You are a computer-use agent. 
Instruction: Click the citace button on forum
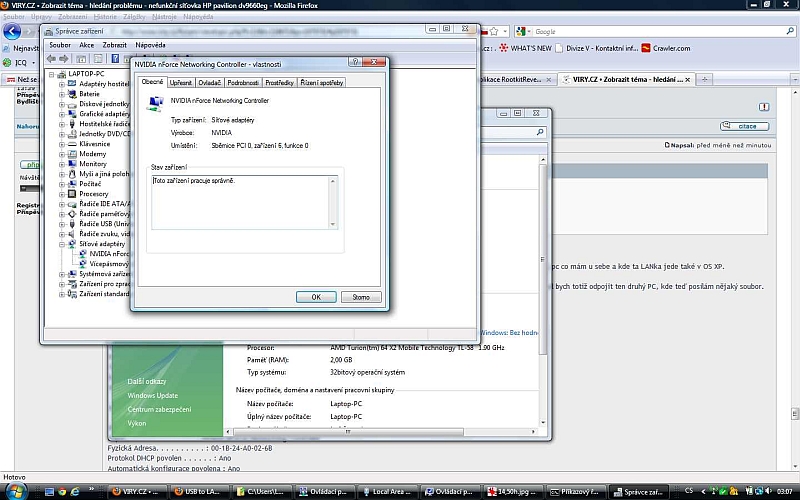[744, 126]
